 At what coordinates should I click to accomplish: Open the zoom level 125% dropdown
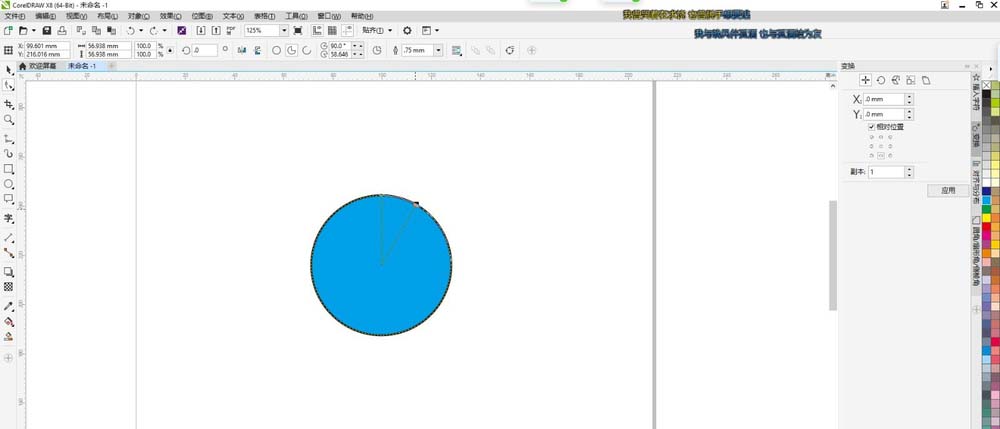(x=284, y=30)
